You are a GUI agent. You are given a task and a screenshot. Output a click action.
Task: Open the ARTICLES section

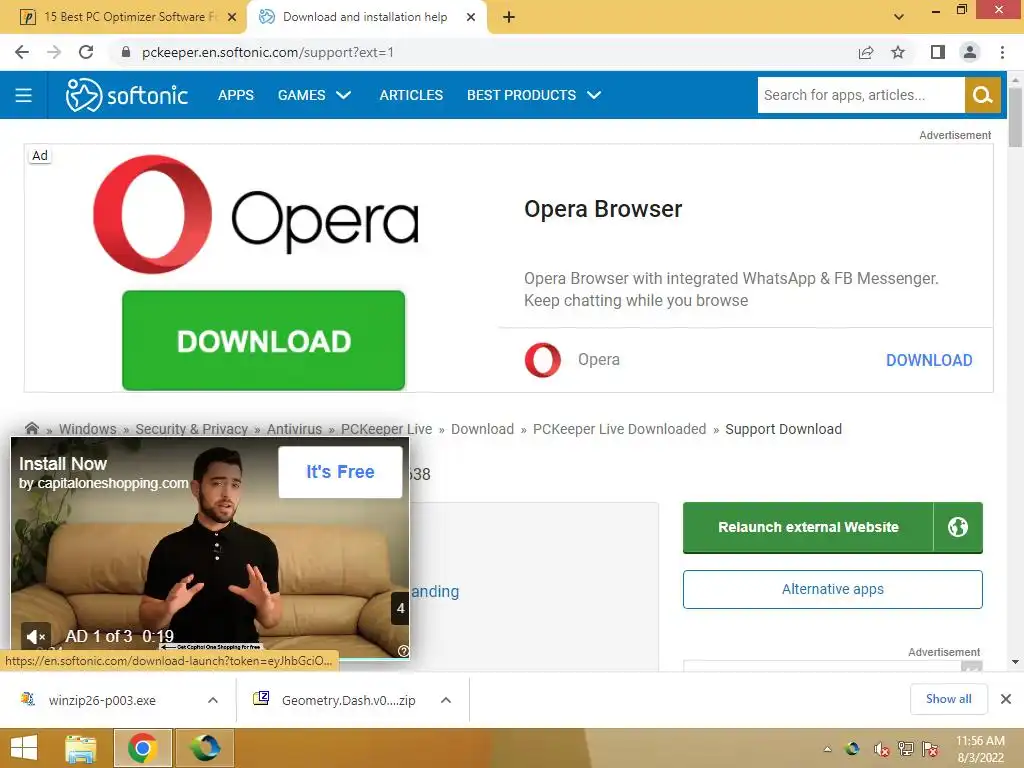[x=411, y=95]
